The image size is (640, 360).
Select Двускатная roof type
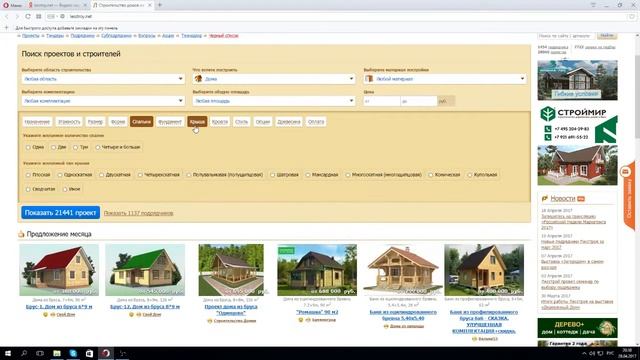(102, 175)
